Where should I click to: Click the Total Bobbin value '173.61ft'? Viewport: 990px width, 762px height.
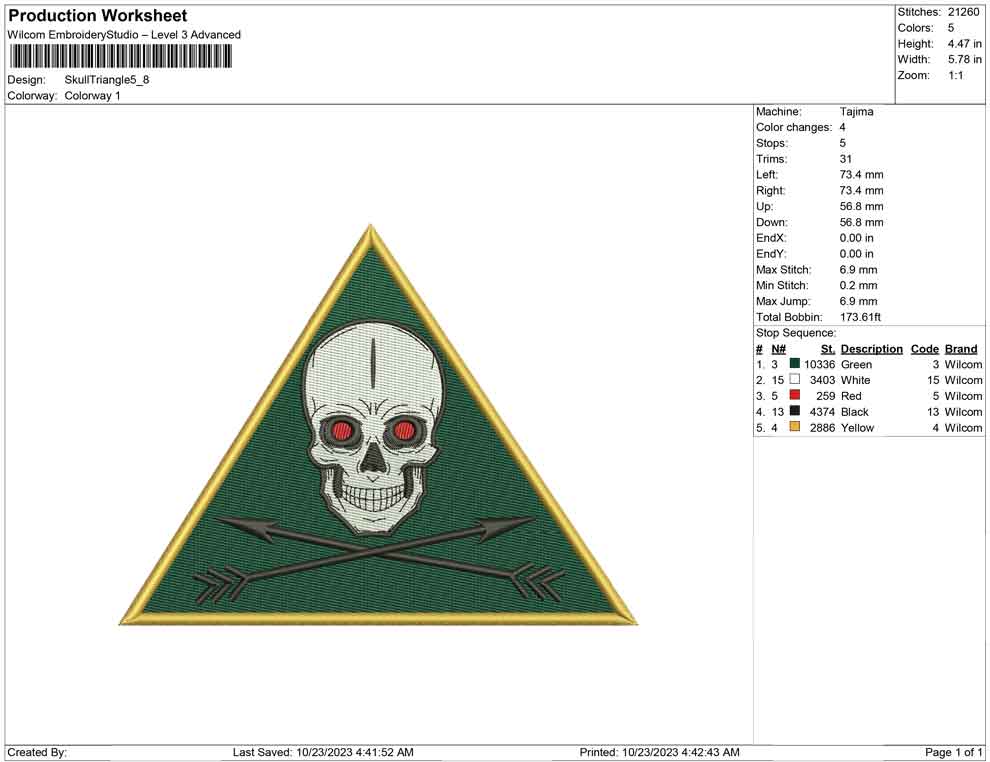click(x=860, y=317)
